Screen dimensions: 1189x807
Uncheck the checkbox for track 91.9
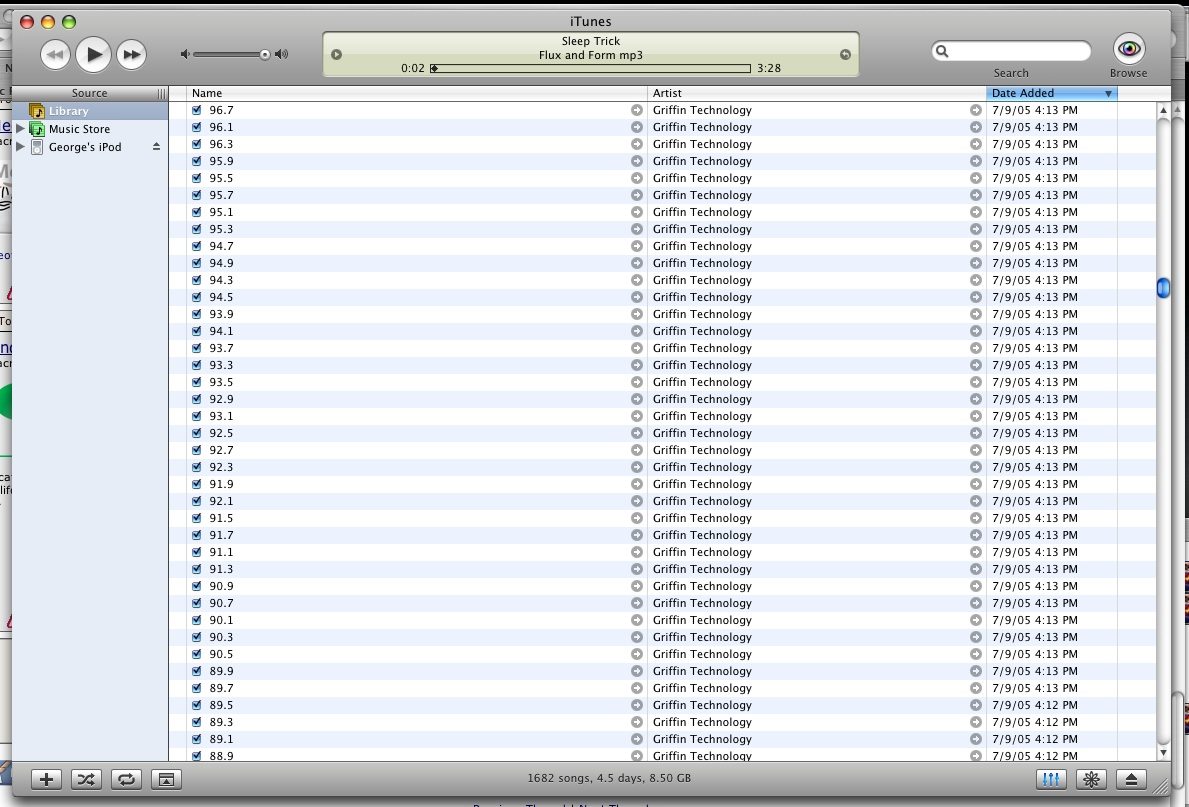pos(197,484)
